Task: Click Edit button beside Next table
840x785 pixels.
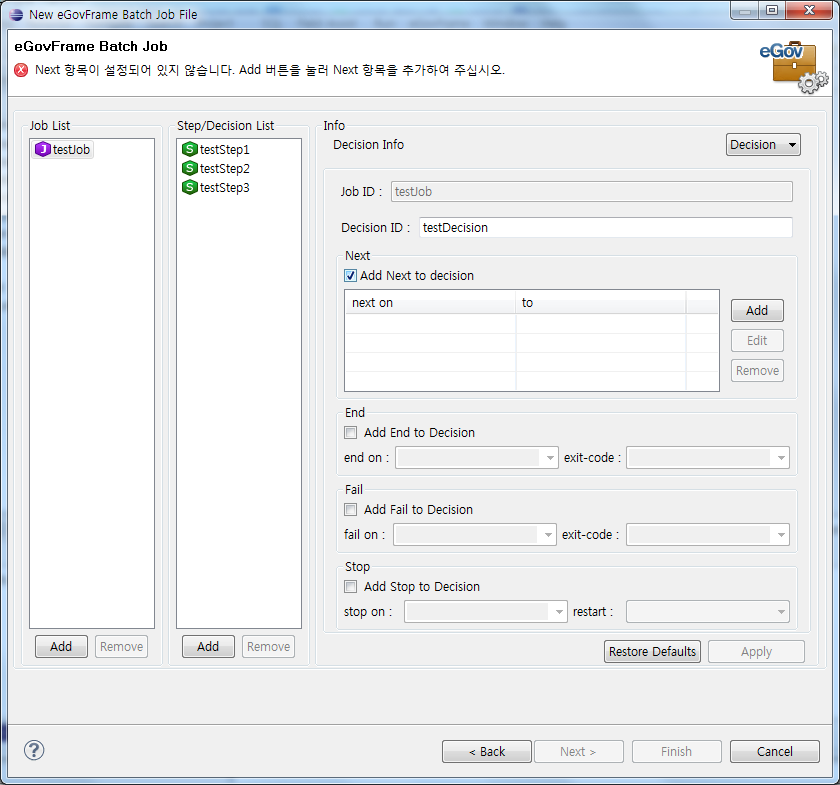Action: point(757,341)
